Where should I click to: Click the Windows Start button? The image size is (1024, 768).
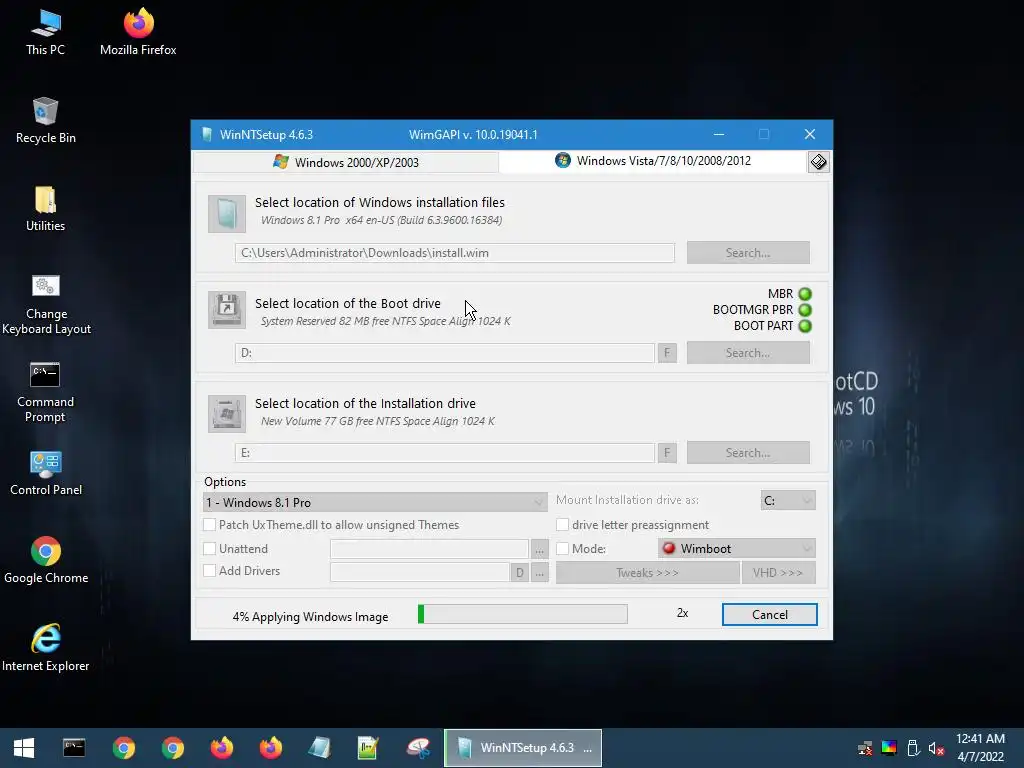[x=24, y=748]
